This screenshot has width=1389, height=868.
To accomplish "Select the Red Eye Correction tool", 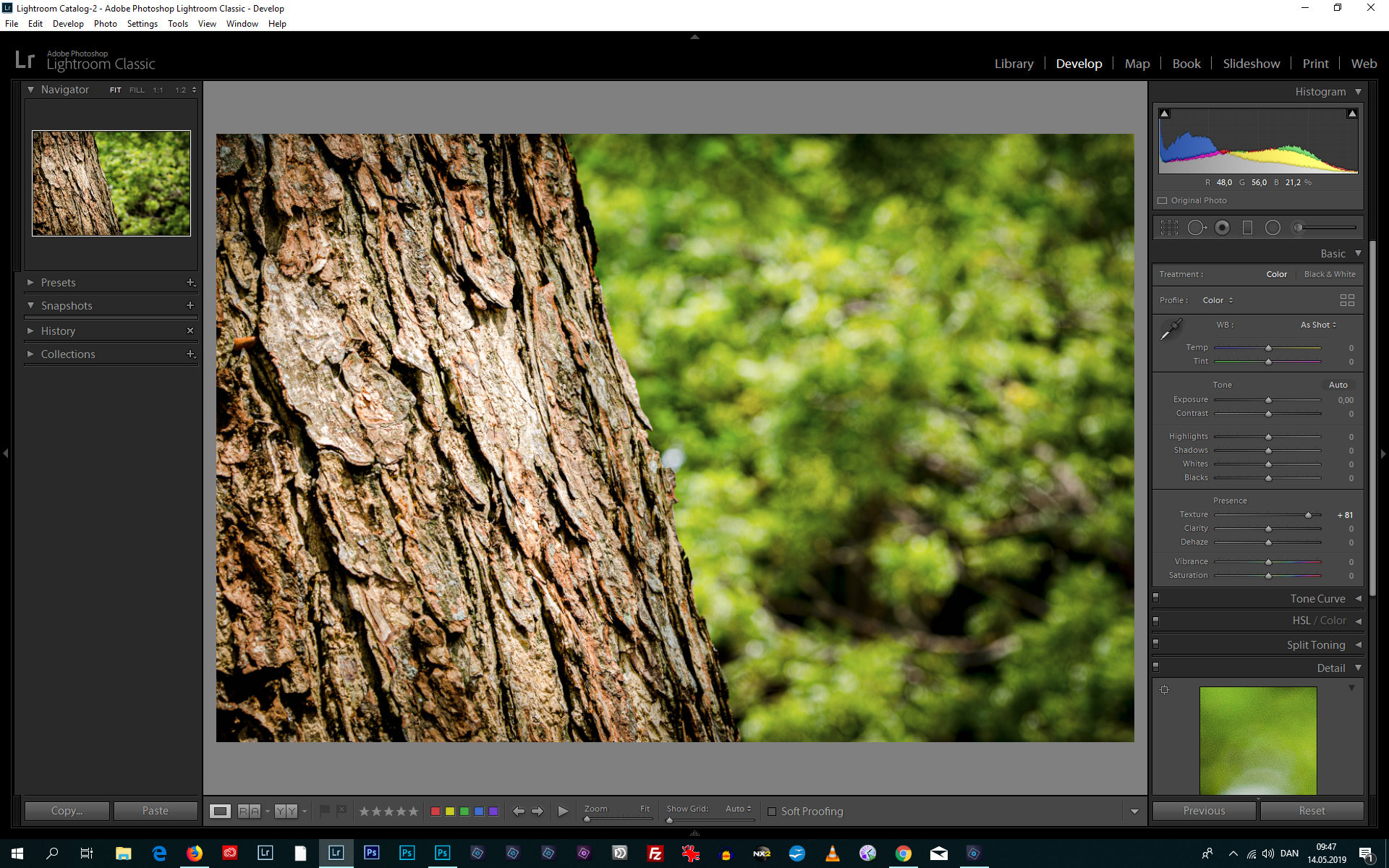I will 1223,227.
